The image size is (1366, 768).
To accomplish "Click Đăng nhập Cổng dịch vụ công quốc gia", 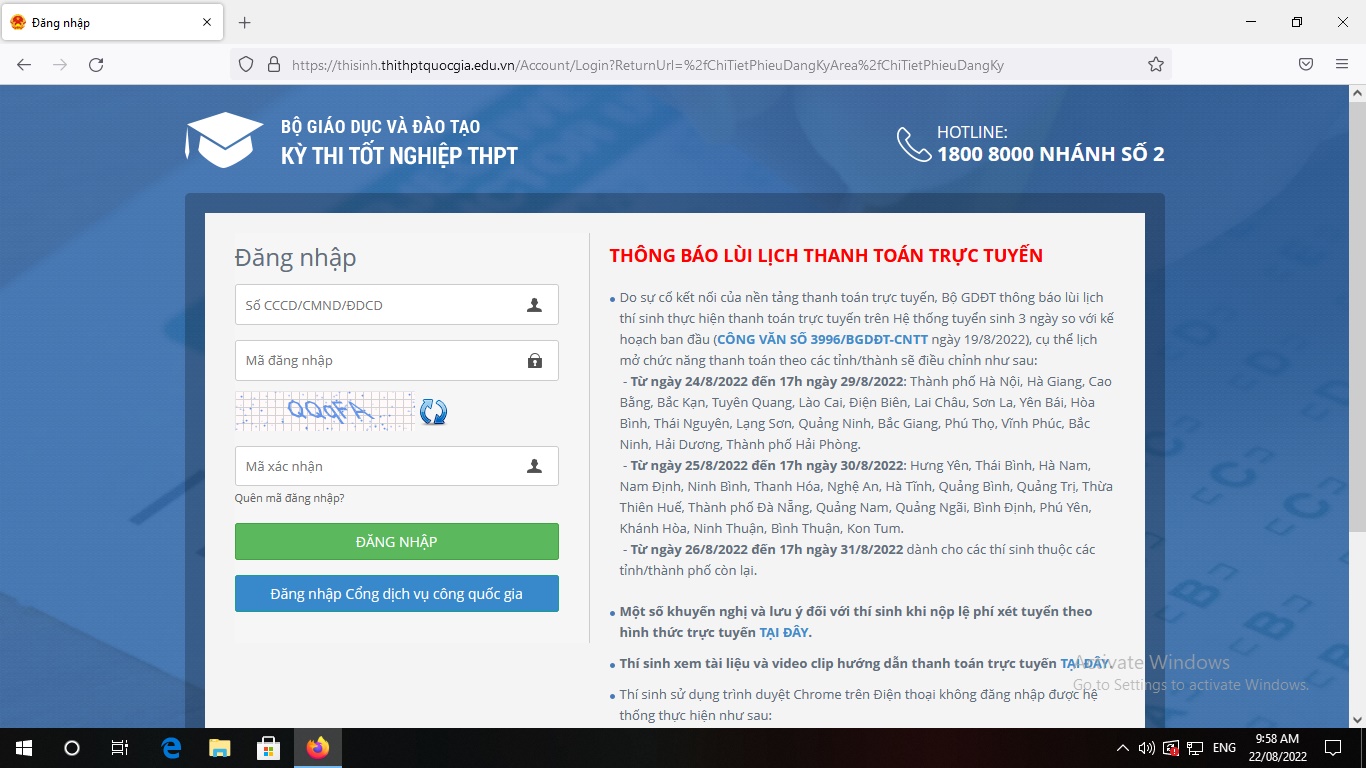I will [x=396, y=594].
